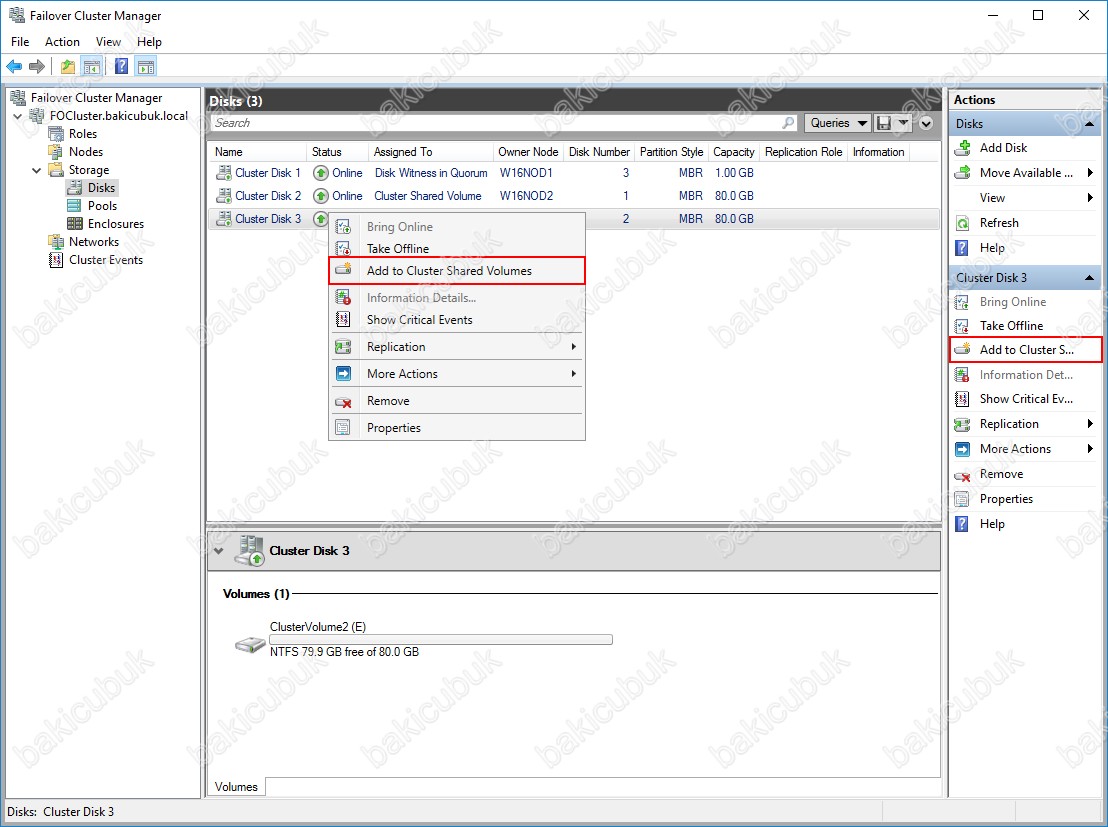This screenshot has height=827, width=1108.
Task: Choose Remove in context menu
Action: pos(457,401)
